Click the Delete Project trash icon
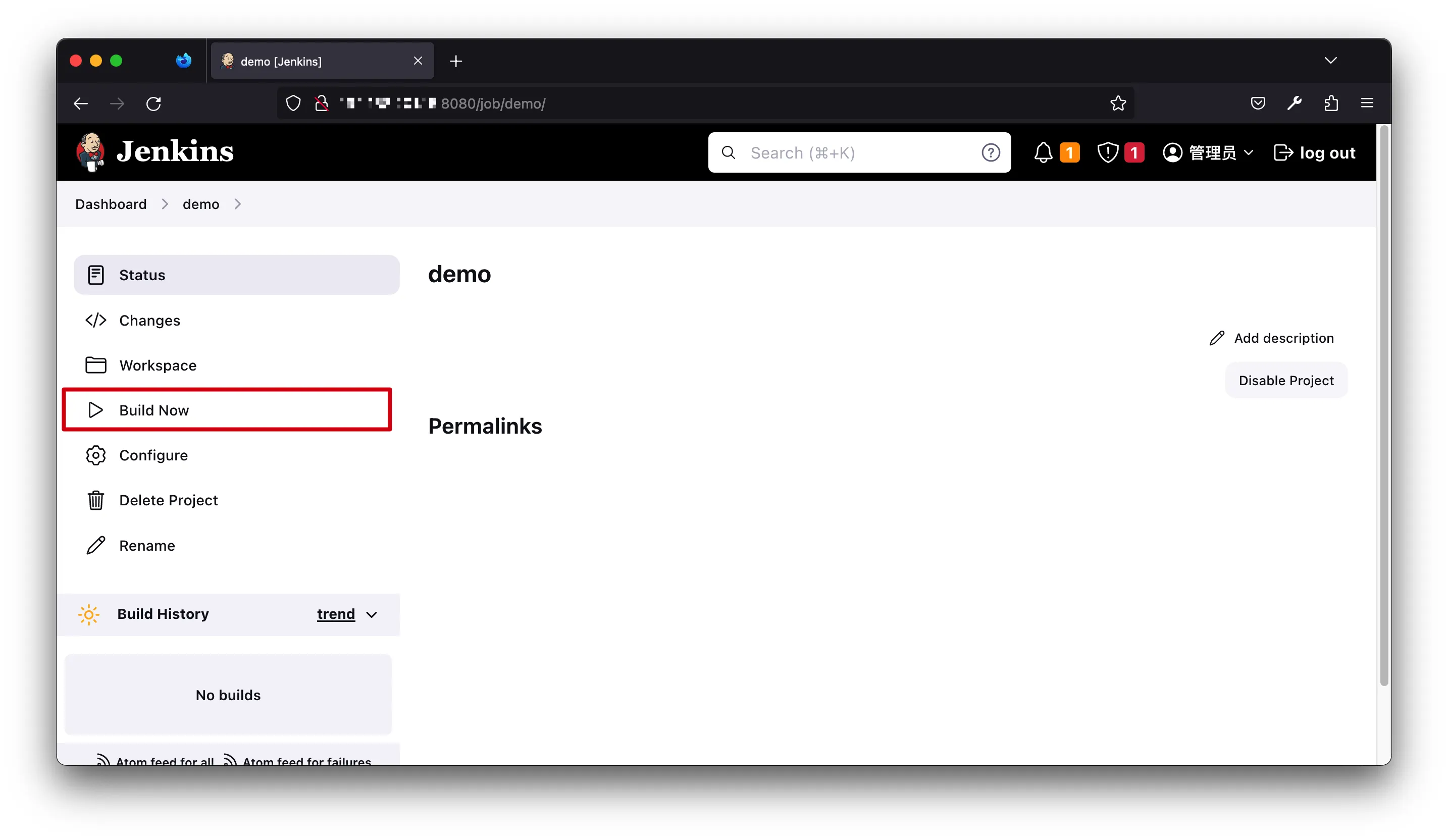The height and width of the screenshot is (840, 1448). coord(95,500)
